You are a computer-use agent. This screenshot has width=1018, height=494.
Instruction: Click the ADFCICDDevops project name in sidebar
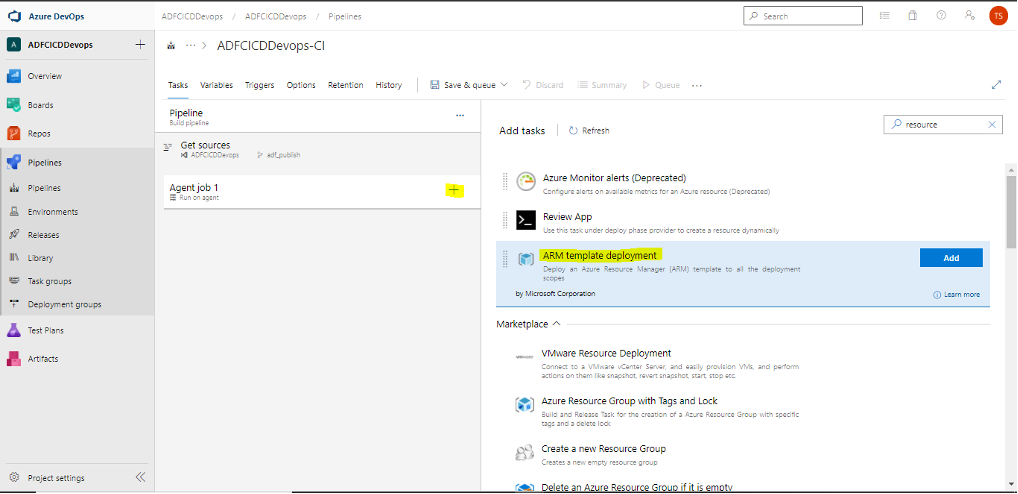60,45
